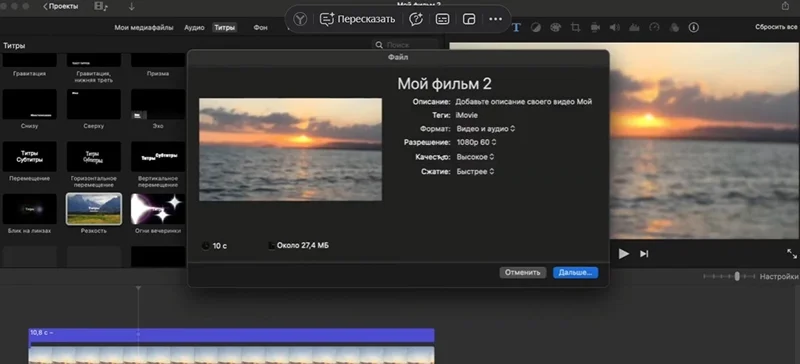
Task: Click the Поиск search field
Action: point(405,45)
